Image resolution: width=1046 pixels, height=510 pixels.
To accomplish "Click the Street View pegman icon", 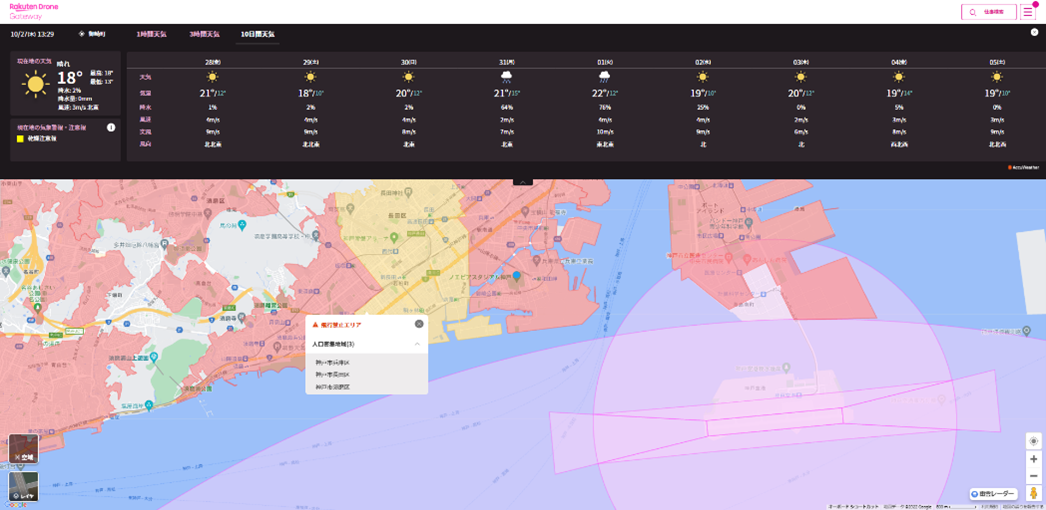I will (x=1033, y=493).
